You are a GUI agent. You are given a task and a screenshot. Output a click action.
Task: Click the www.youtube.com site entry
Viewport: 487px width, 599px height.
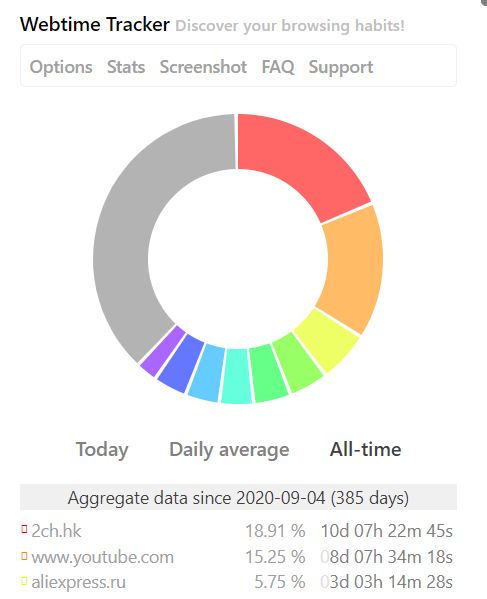click(x=102, y=557)
